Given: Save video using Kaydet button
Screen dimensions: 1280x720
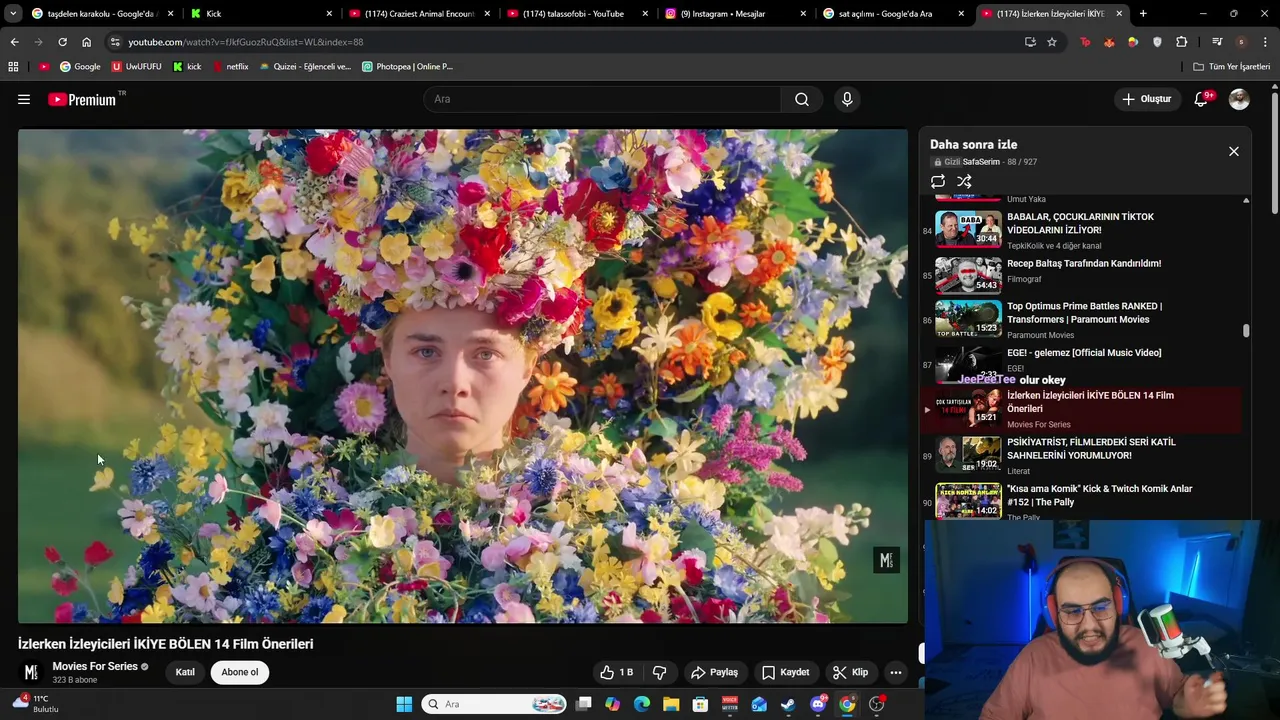Looking at the screenshot, I should click(785, 672).
